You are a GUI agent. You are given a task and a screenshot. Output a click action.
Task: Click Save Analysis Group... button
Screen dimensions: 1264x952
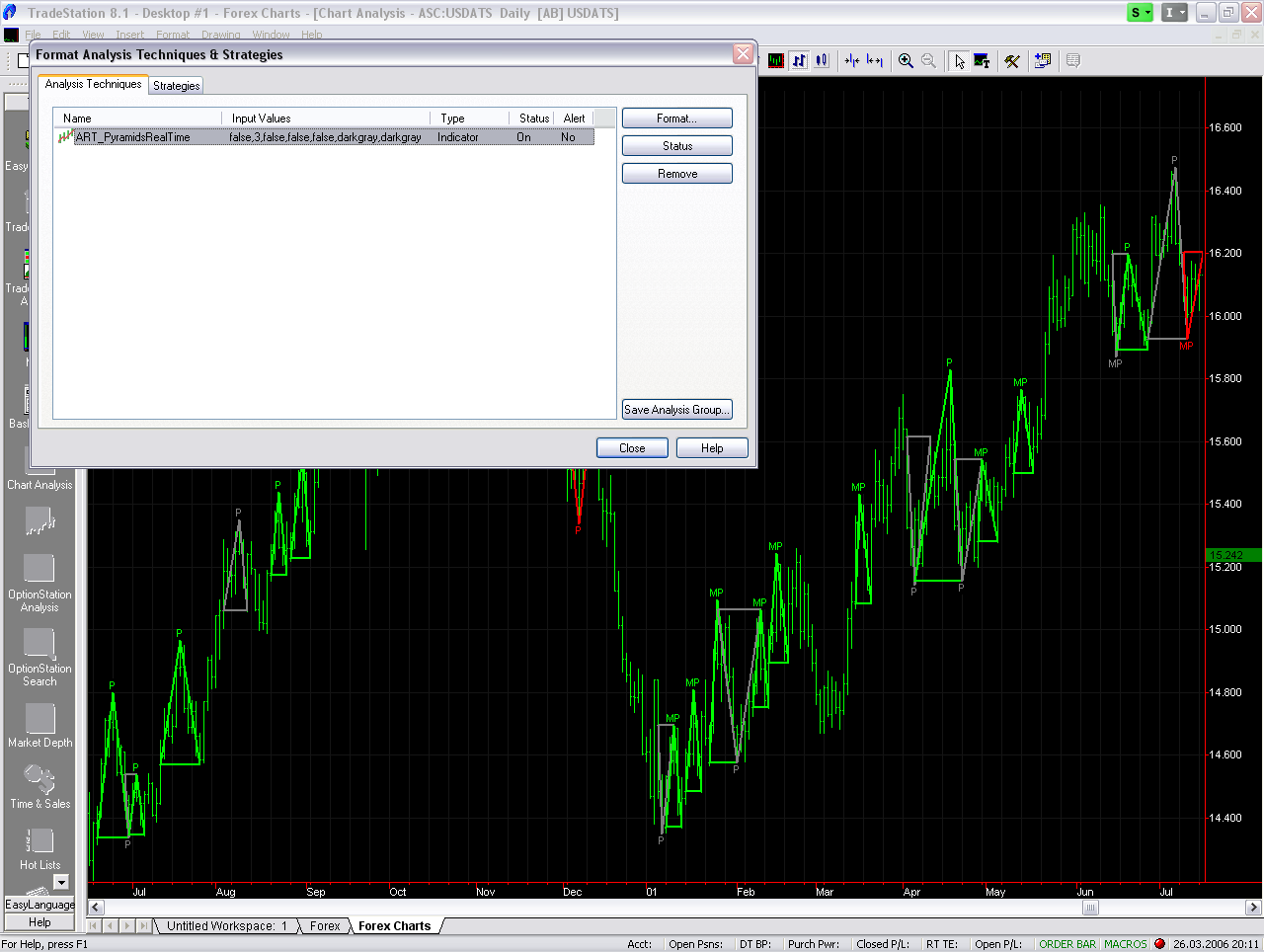[x=676, y=410]
